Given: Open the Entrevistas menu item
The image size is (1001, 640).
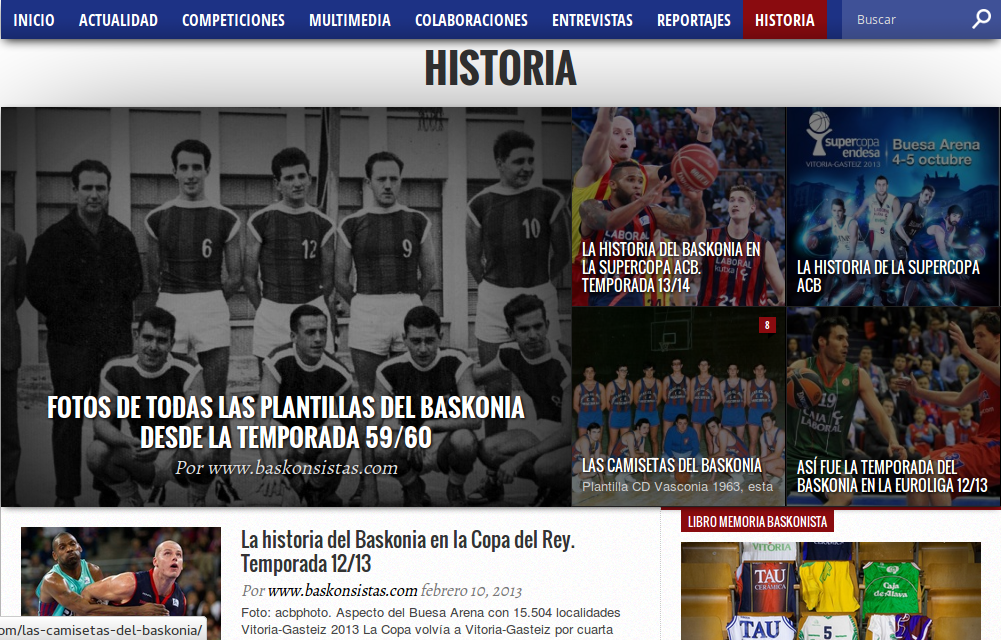Looking at the screenshot, I should point(592,20).
